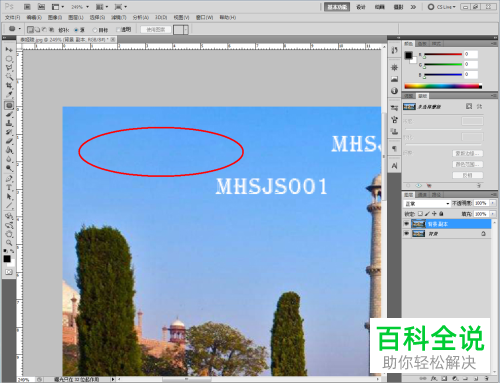
Task: Click the Essentials workspace button
Action: [337, 7]
